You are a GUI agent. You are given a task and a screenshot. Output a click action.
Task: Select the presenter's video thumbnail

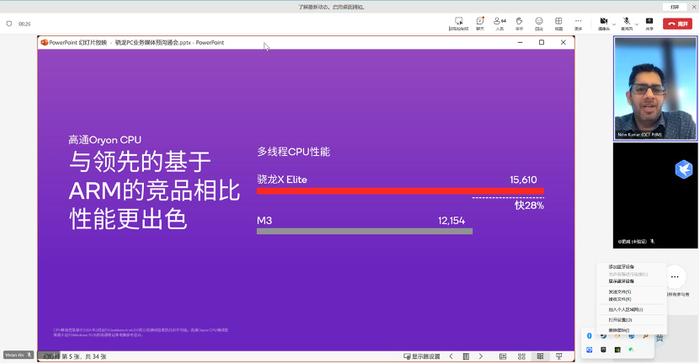click(x=655, y=88)
